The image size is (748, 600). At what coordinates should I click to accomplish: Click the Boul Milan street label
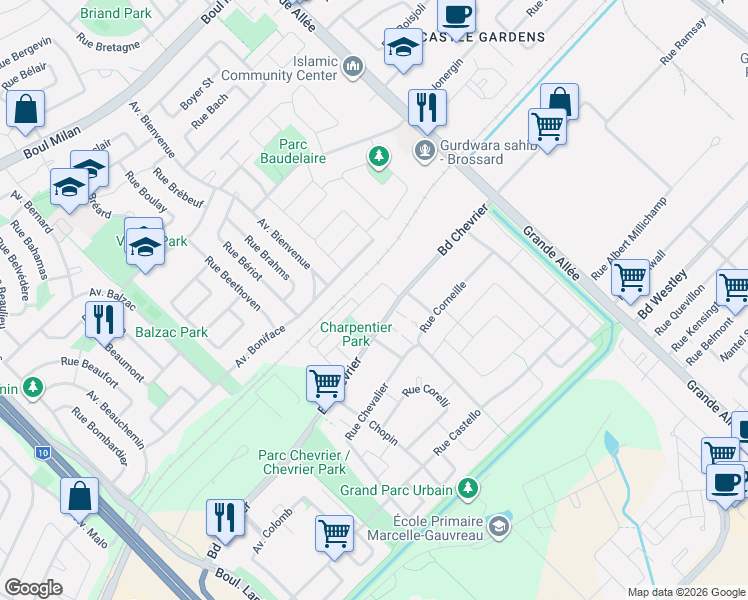coord(52,143)
